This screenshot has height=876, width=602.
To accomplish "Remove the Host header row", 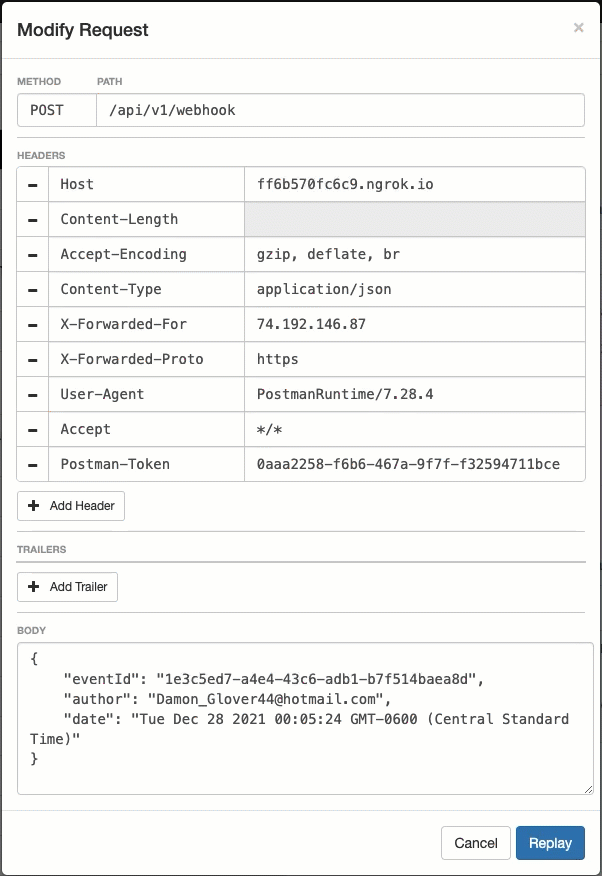I will click(33, 185).
